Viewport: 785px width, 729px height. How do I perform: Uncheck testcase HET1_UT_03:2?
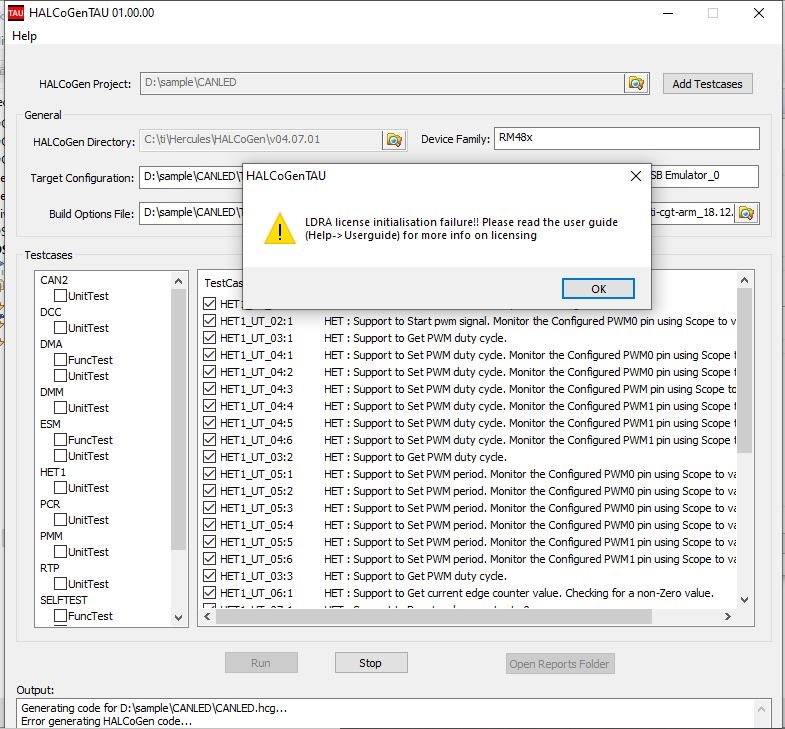click(x=210, y=457)
